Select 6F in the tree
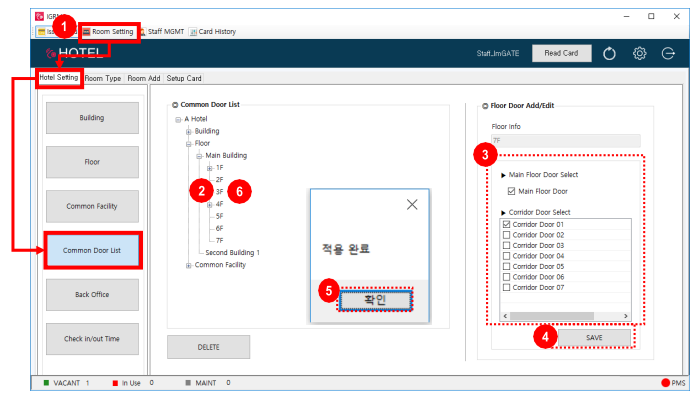 click(219, 228)
